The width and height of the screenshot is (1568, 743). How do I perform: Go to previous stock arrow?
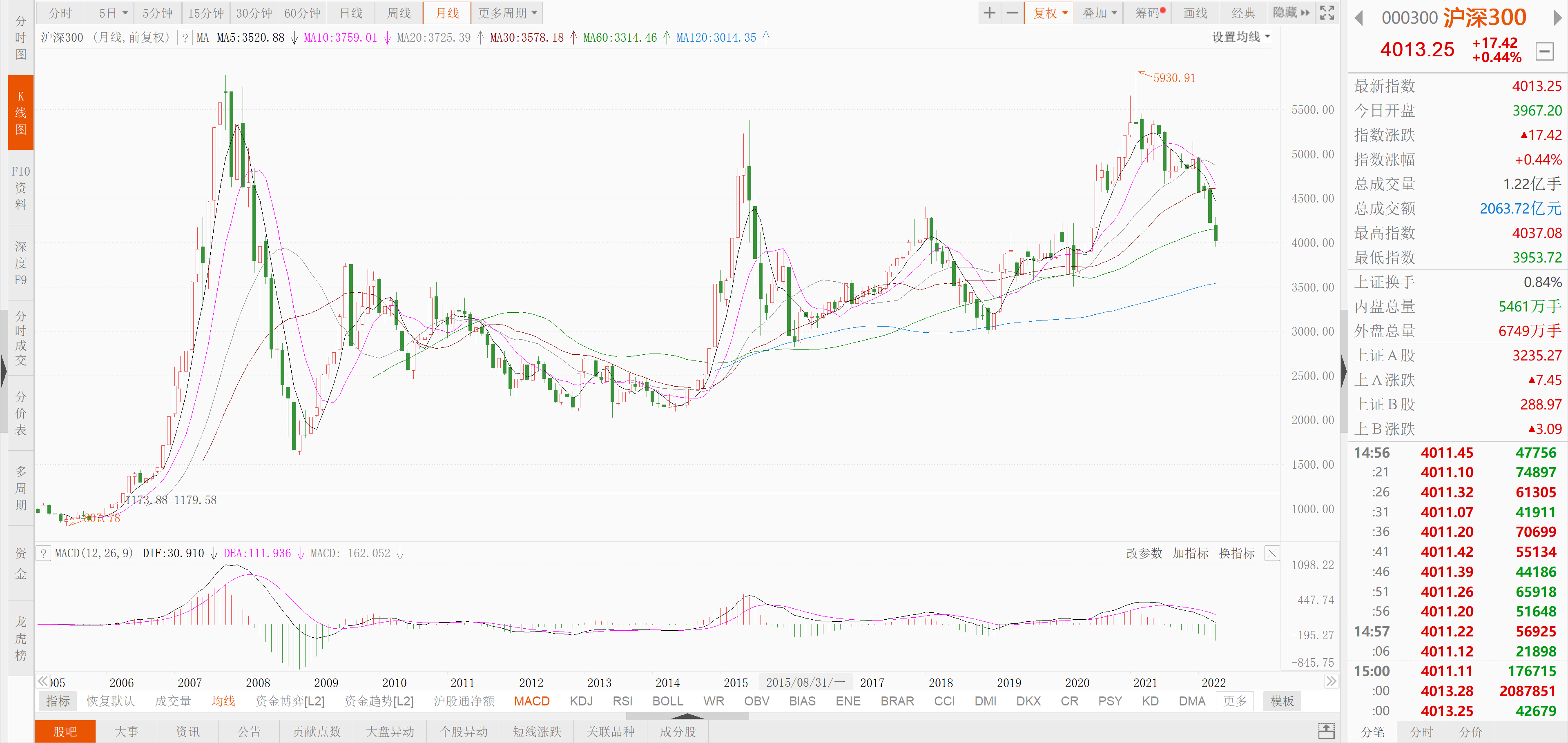pyautogui.click(x=1358, y=18)
